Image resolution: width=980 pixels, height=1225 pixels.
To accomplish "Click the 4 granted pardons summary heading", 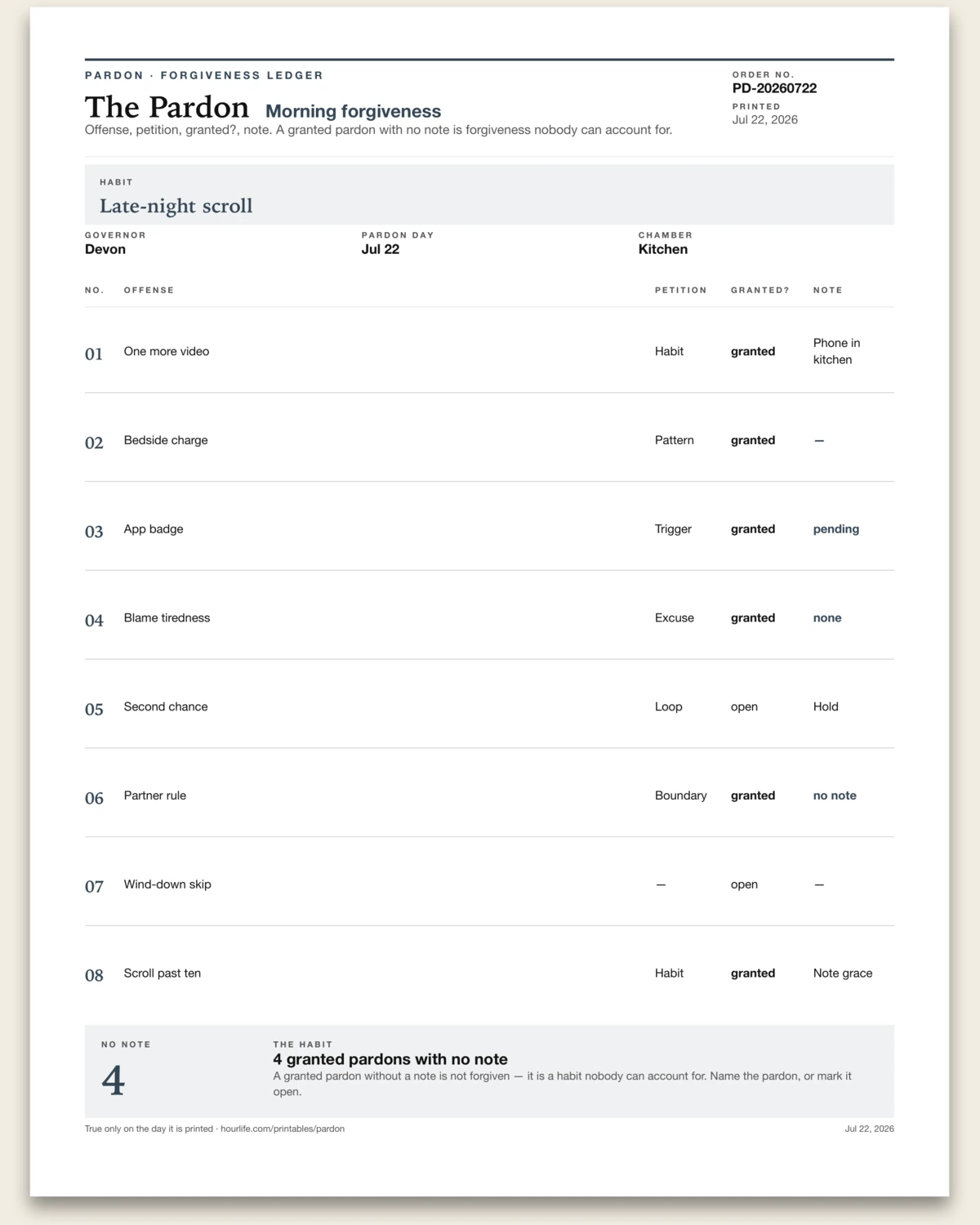I will (390, 1059).
